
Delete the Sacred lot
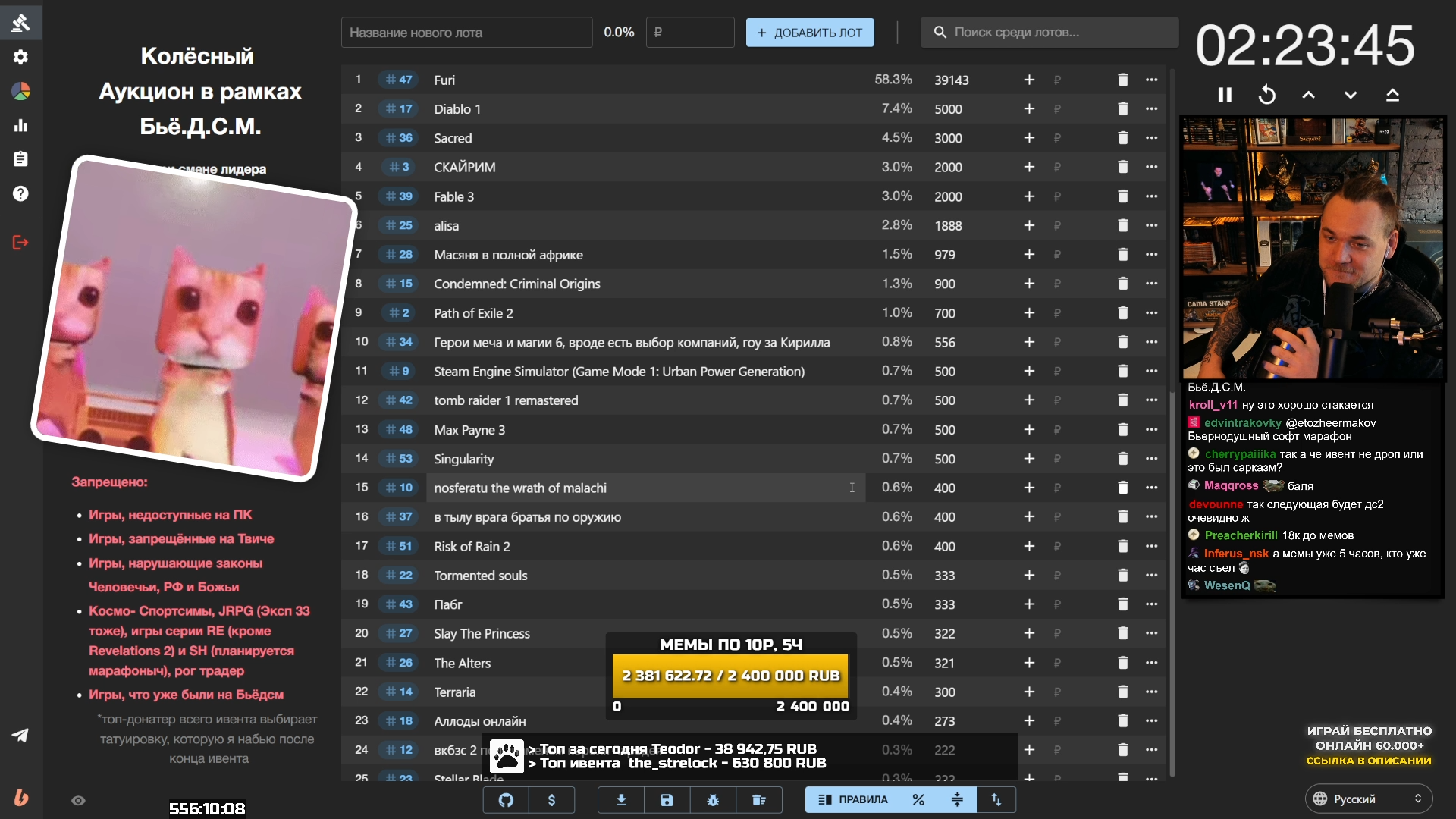(x=1123, y=138)
